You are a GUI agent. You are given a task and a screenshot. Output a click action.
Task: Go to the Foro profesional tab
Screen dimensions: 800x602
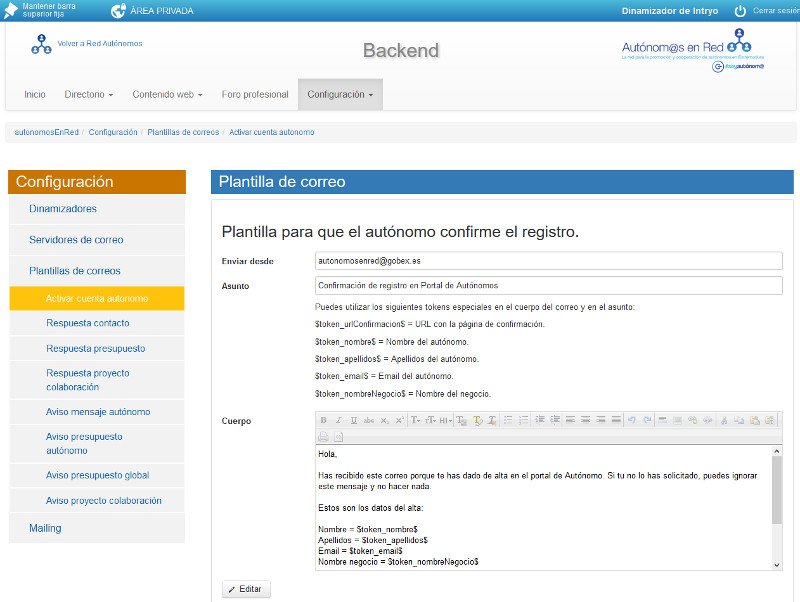pos(255,95)
